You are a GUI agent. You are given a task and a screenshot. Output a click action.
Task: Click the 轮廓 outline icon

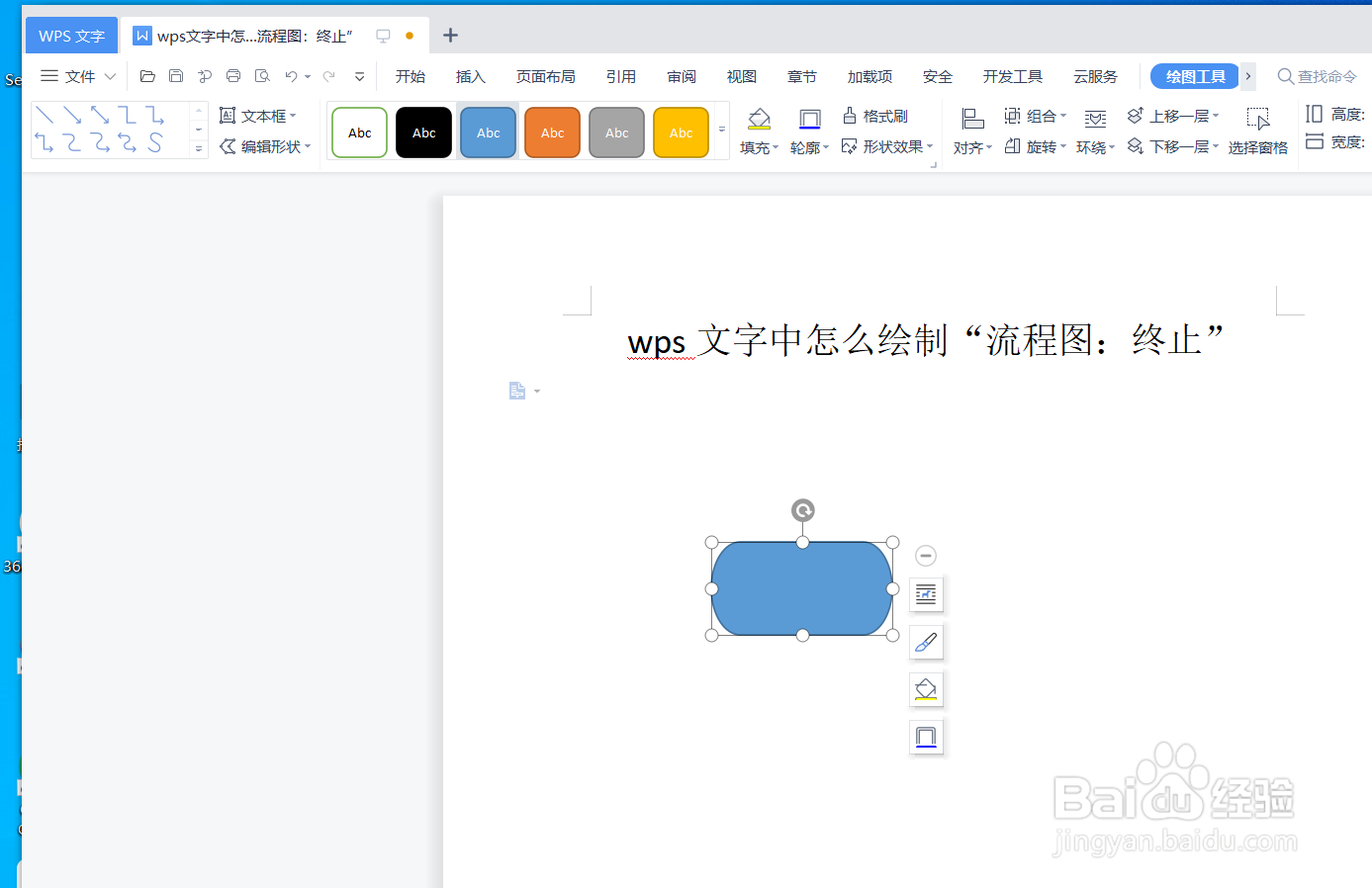(810, 120)
